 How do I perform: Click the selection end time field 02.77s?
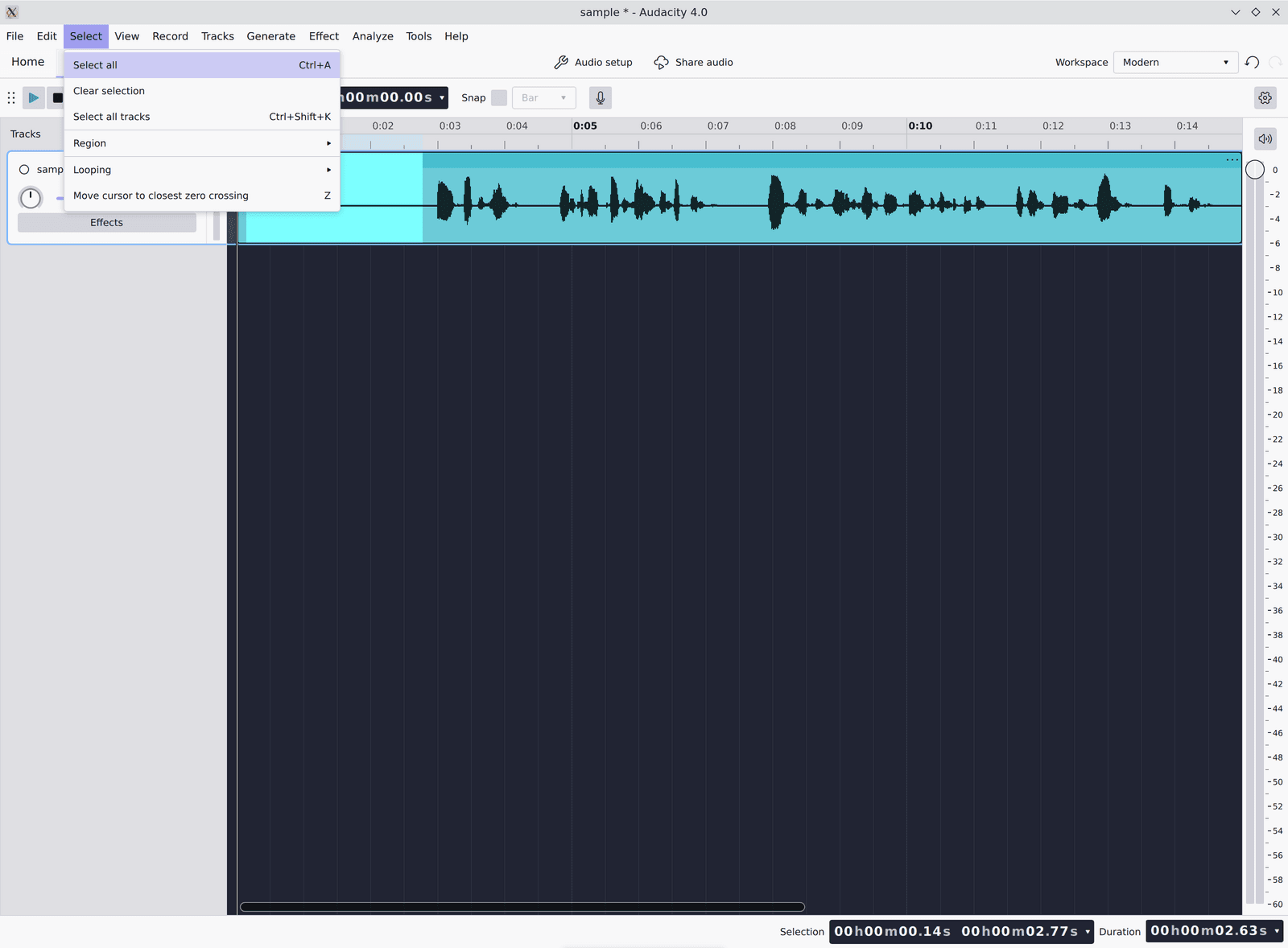tap(1019, 932)
